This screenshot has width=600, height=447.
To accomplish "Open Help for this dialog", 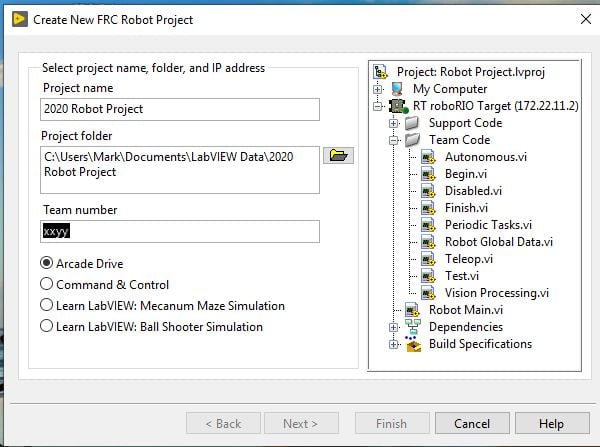I will 552,423.
